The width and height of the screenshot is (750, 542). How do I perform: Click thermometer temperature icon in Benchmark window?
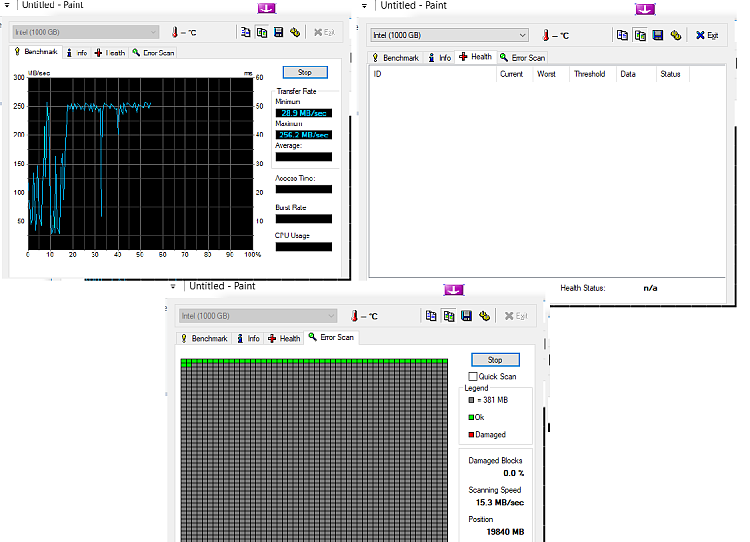(x=175, y=32)
